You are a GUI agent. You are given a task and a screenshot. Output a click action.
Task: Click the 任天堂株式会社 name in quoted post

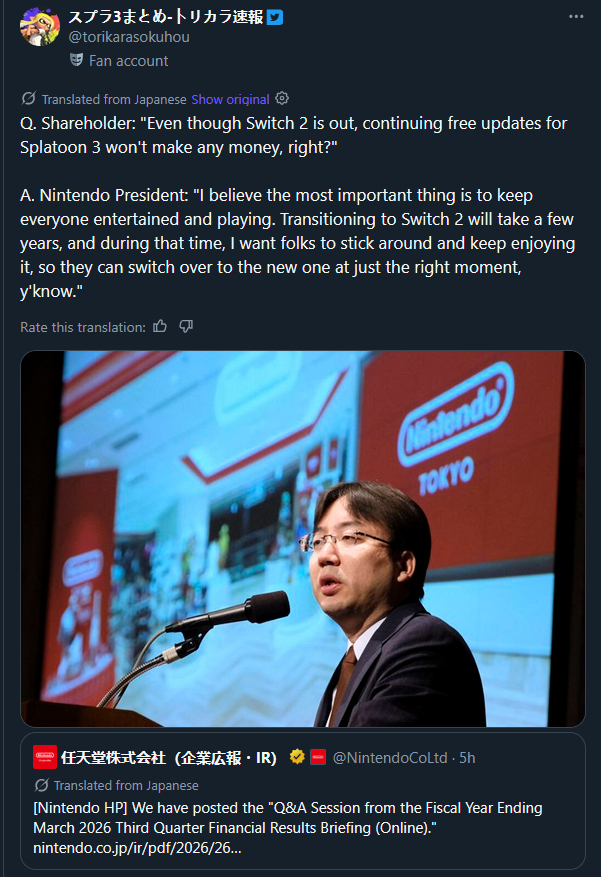[168, 757]
